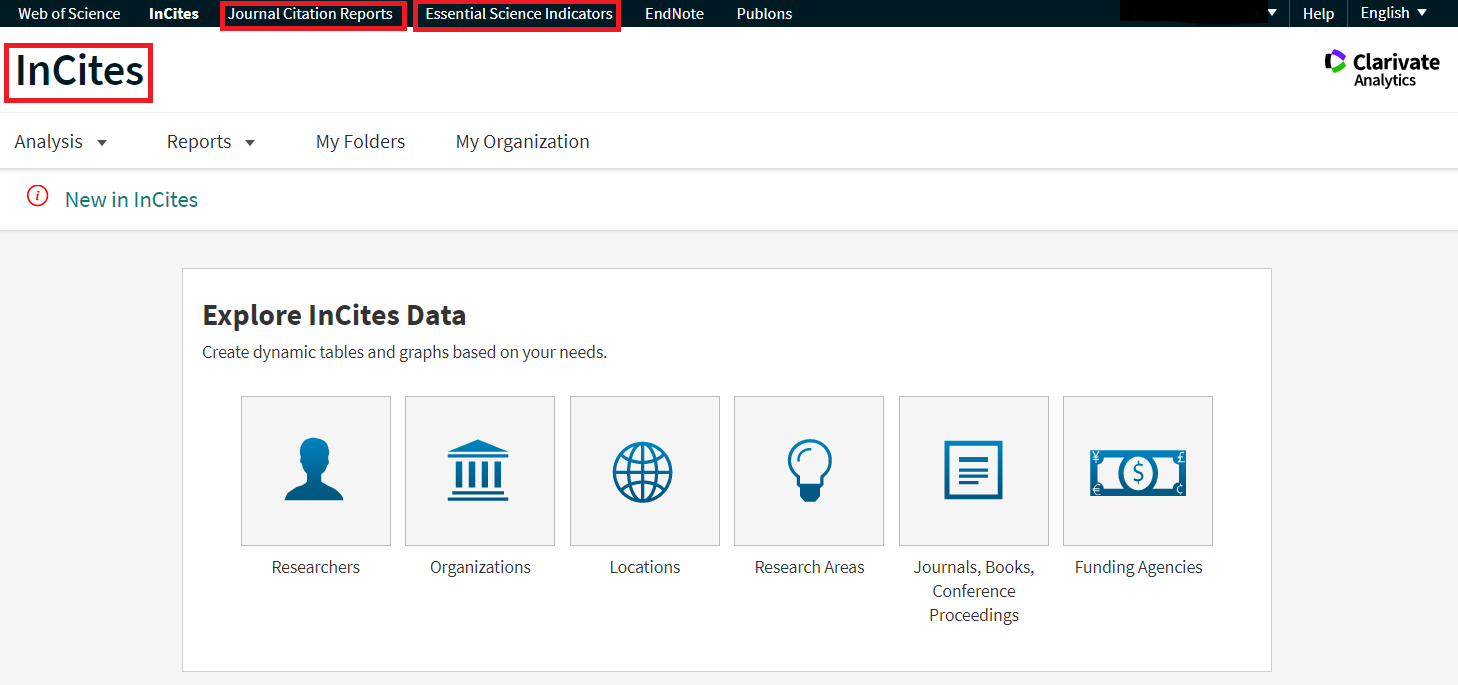This screenshot has width=1458, height=685.
Task: Open the EndNote link
Action: (x=674, y=14)
